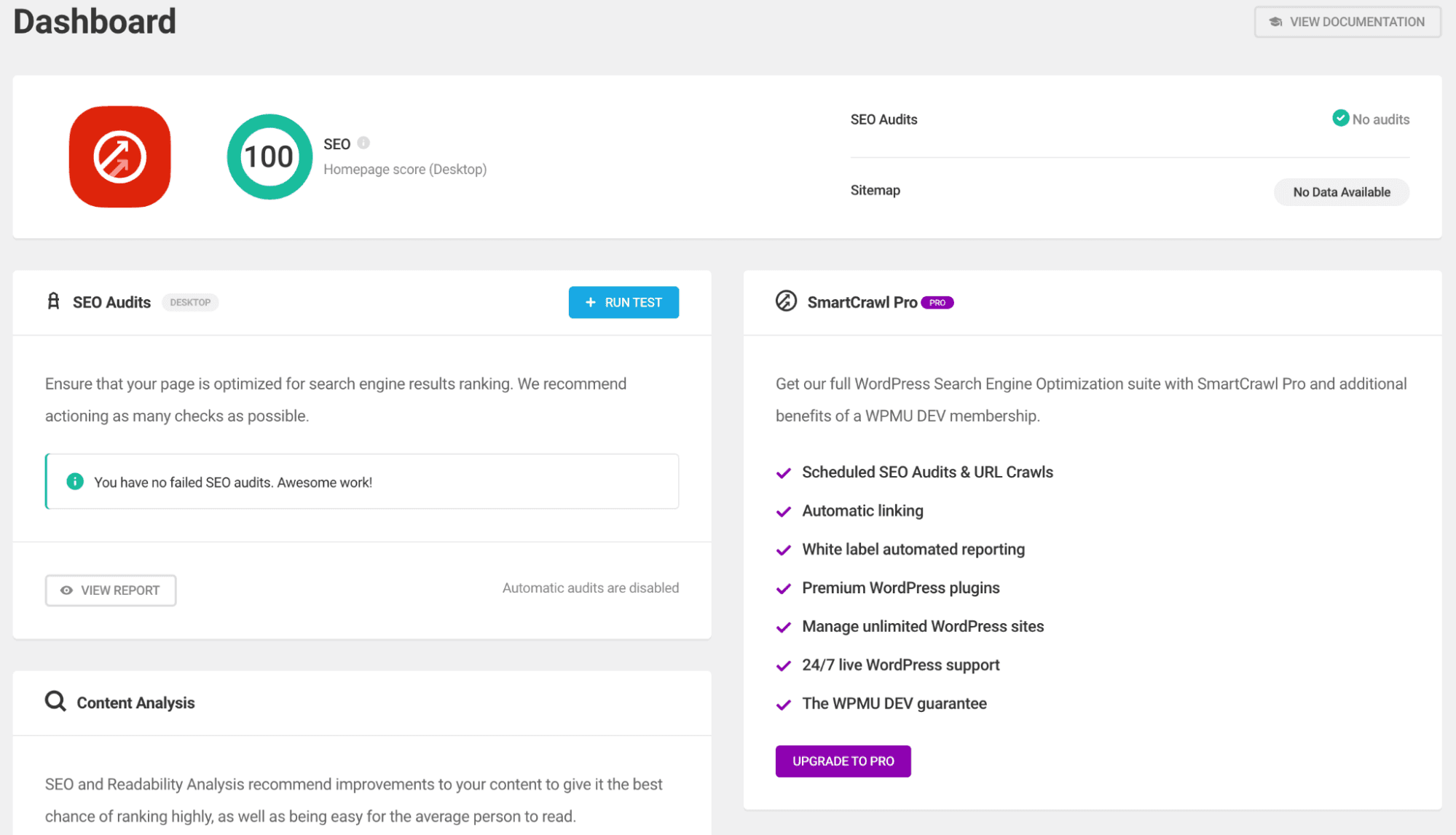Click 'Manage unlimited WordPress sites' text
This screenshot has width=1456, height=835.
tap(923, 626)
